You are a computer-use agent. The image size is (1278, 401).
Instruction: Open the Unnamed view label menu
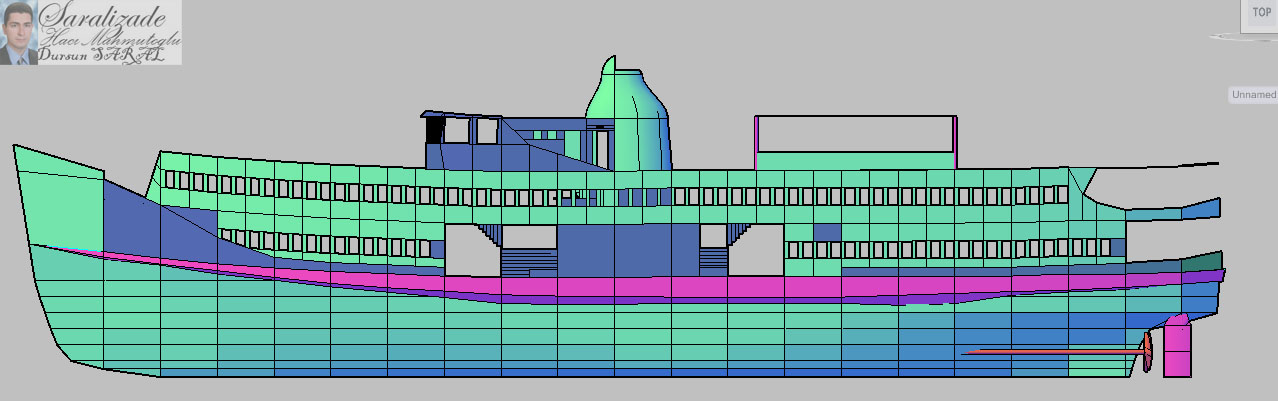[x=1253, y=95]
